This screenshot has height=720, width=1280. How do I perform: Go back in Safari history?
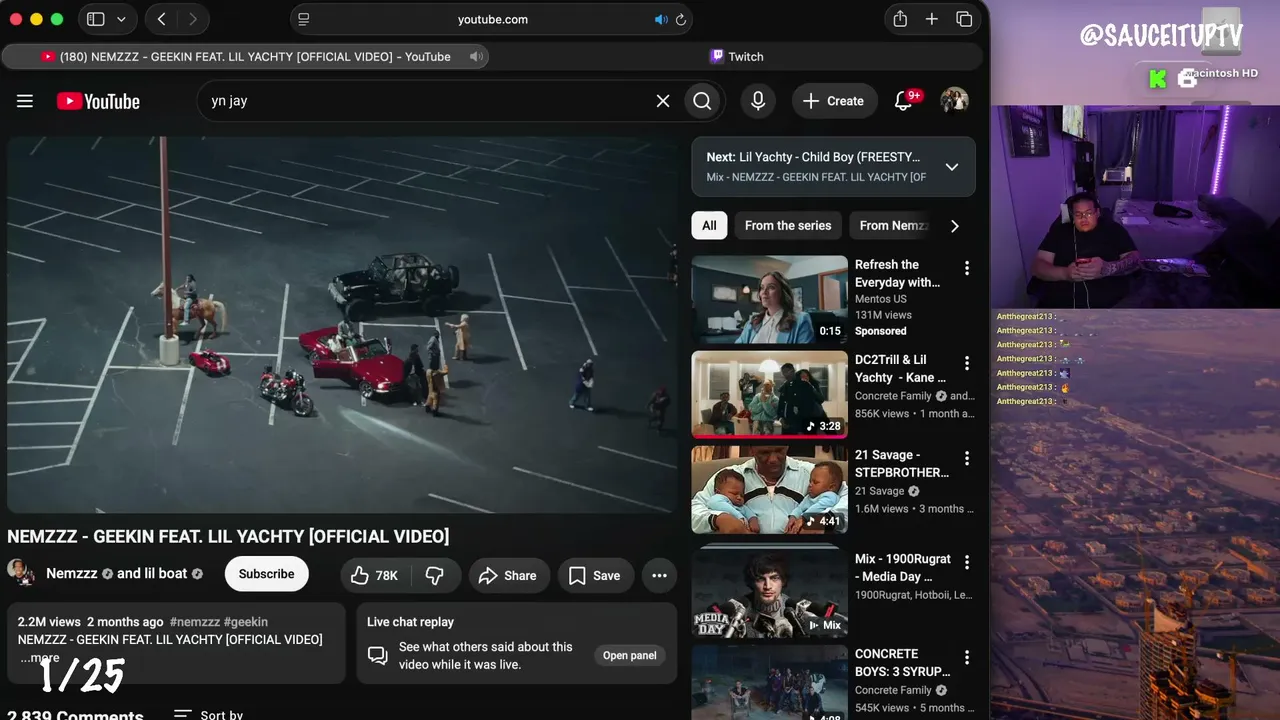pyautogui.click(x=161, y=19)
